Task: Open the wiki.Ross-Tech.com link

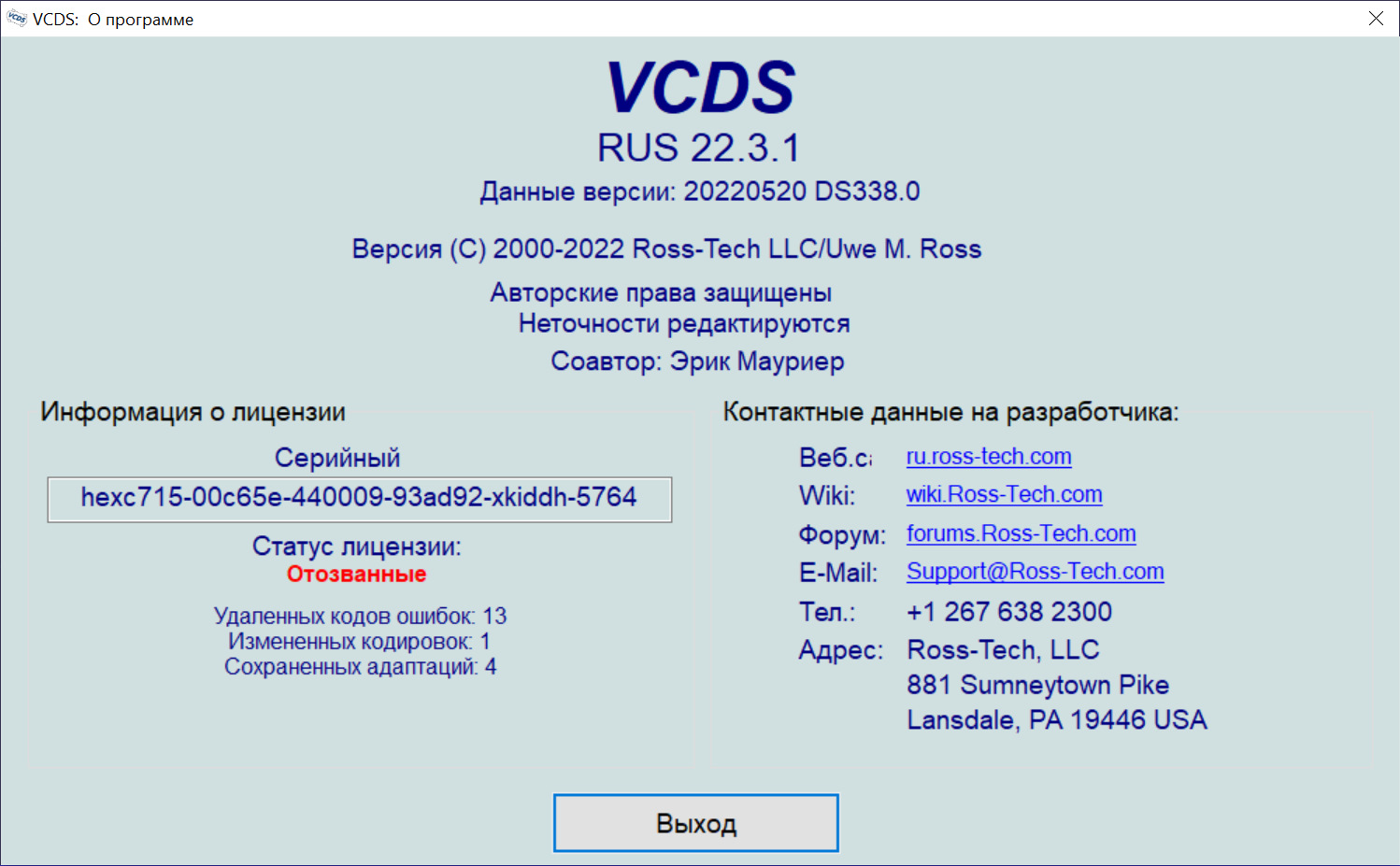Action: point(1004,494)
